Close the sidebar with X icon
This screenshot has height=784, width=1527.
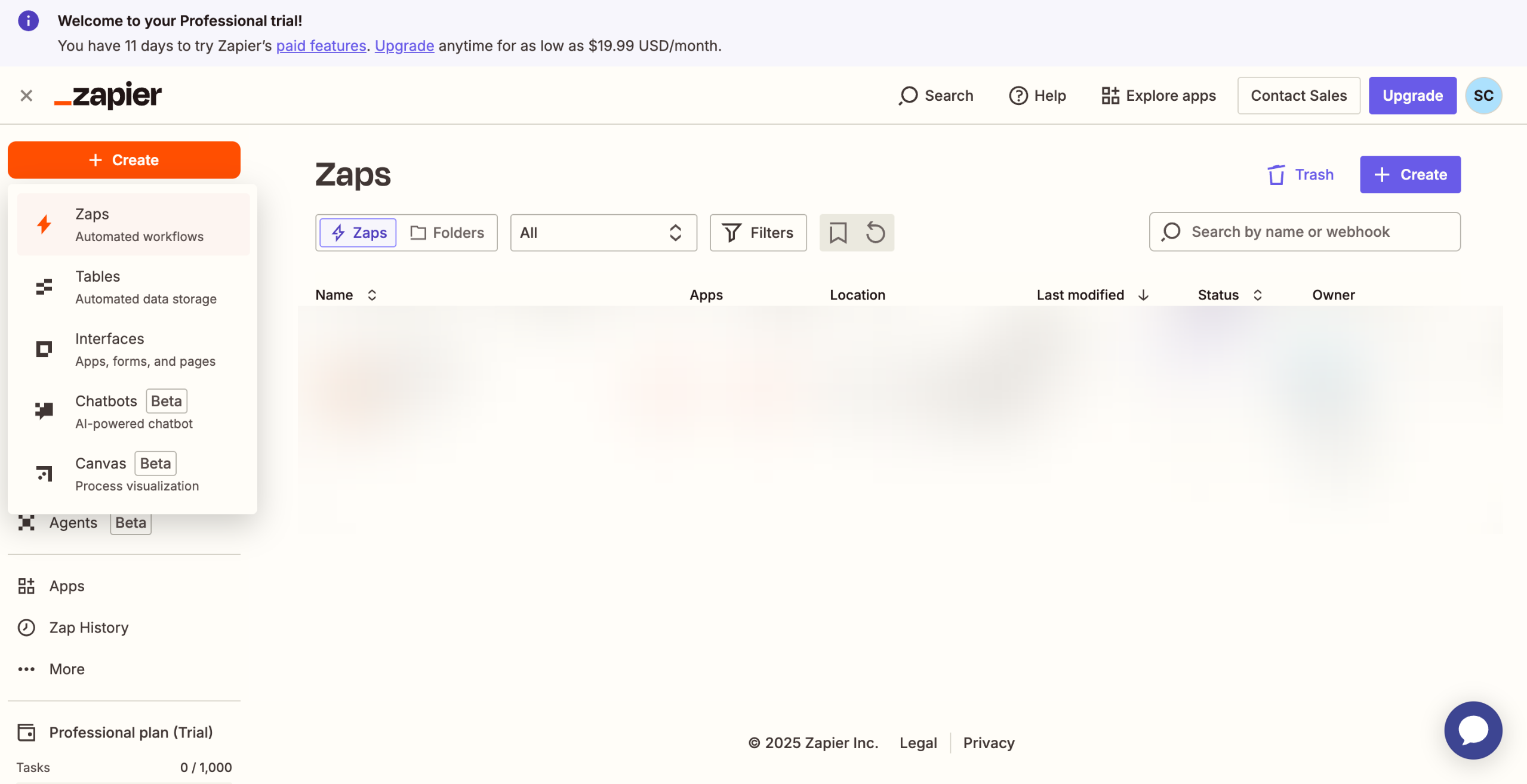(x=26, y=95)
